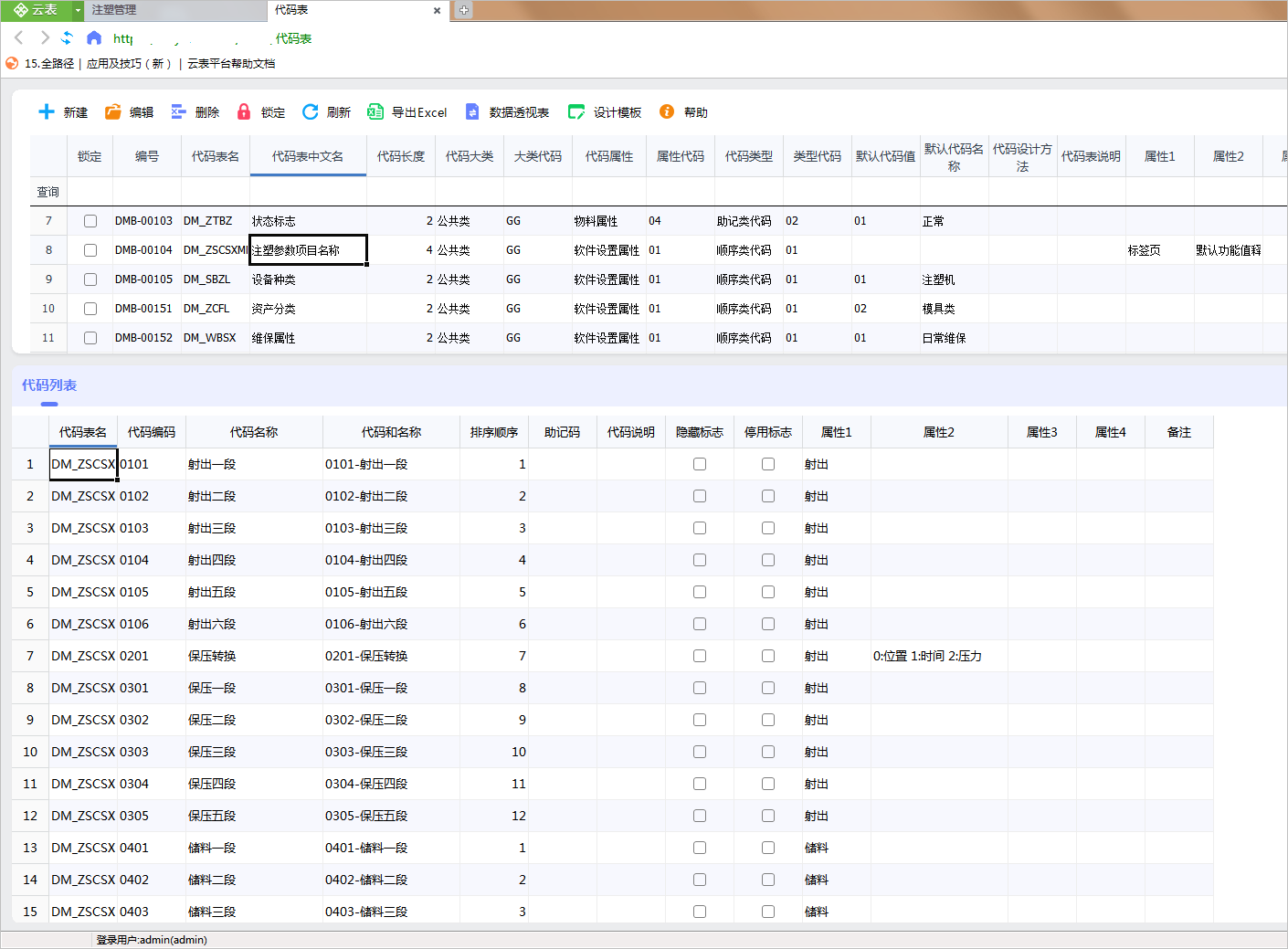Click the 数据透视表 icon

[x=472, y=111]
